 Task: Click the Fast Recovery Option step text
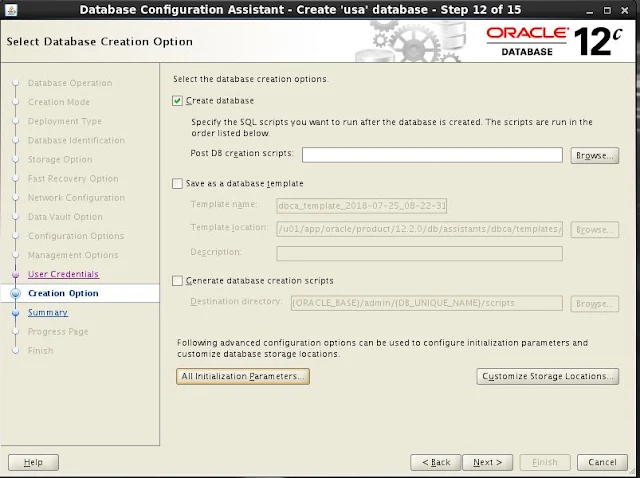73,179
